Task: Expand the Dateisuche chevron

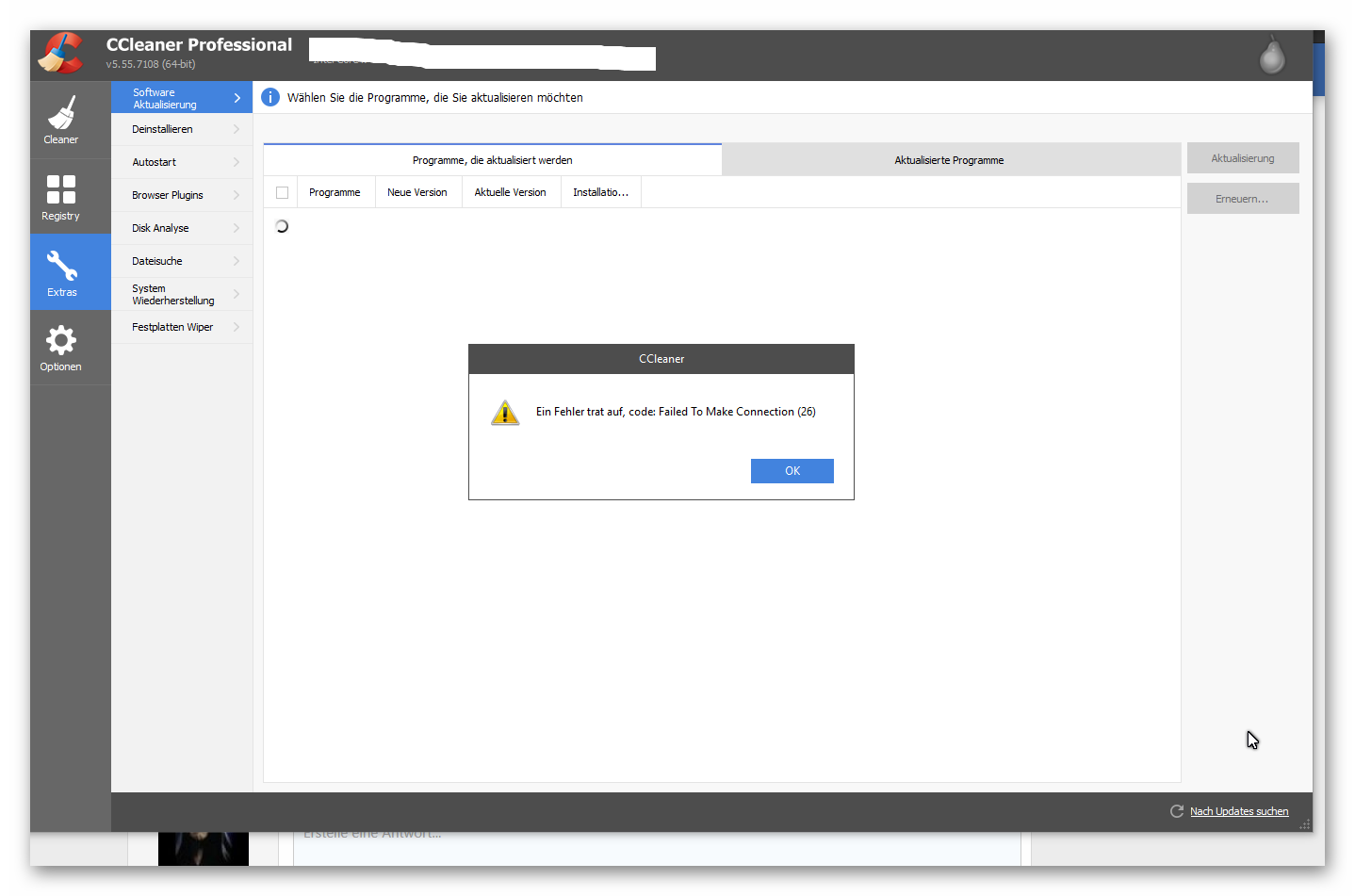Action: click(x=237, y=261)
